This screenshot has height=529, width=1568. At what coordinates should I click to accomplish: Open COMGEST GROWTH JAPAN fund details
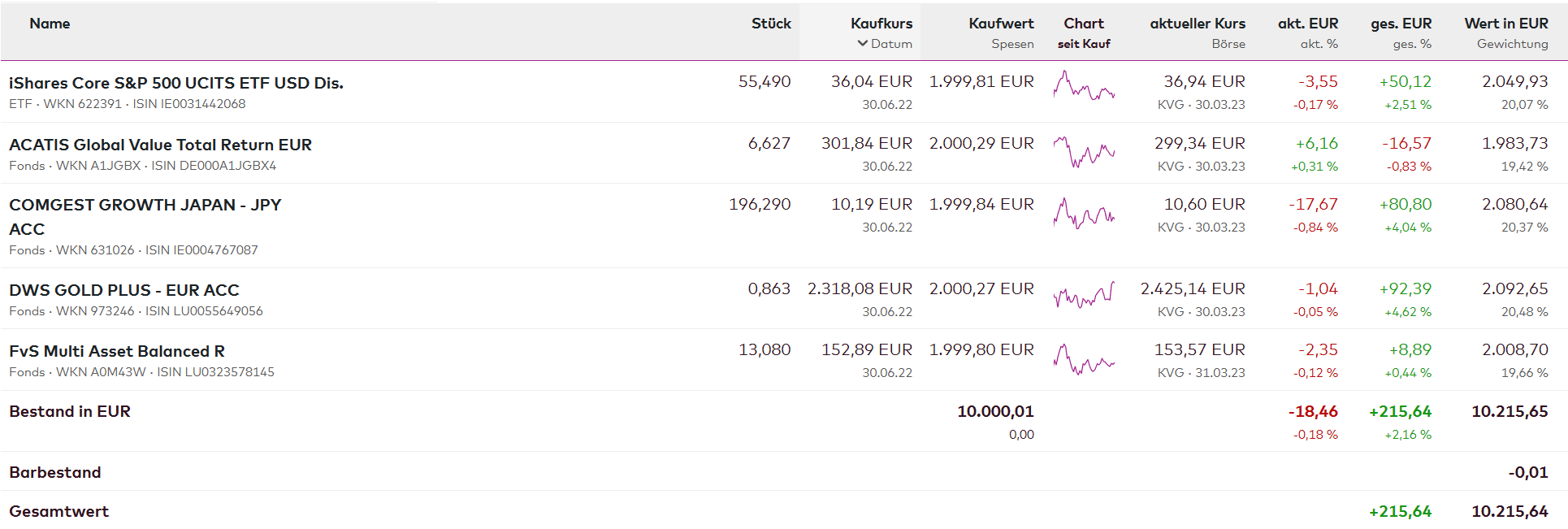145,206
